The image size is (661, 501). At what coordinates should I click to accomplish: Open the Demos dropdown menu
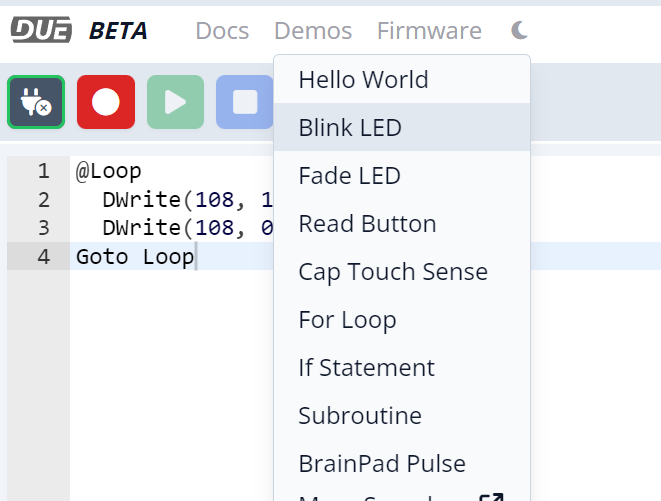(313, 31)
